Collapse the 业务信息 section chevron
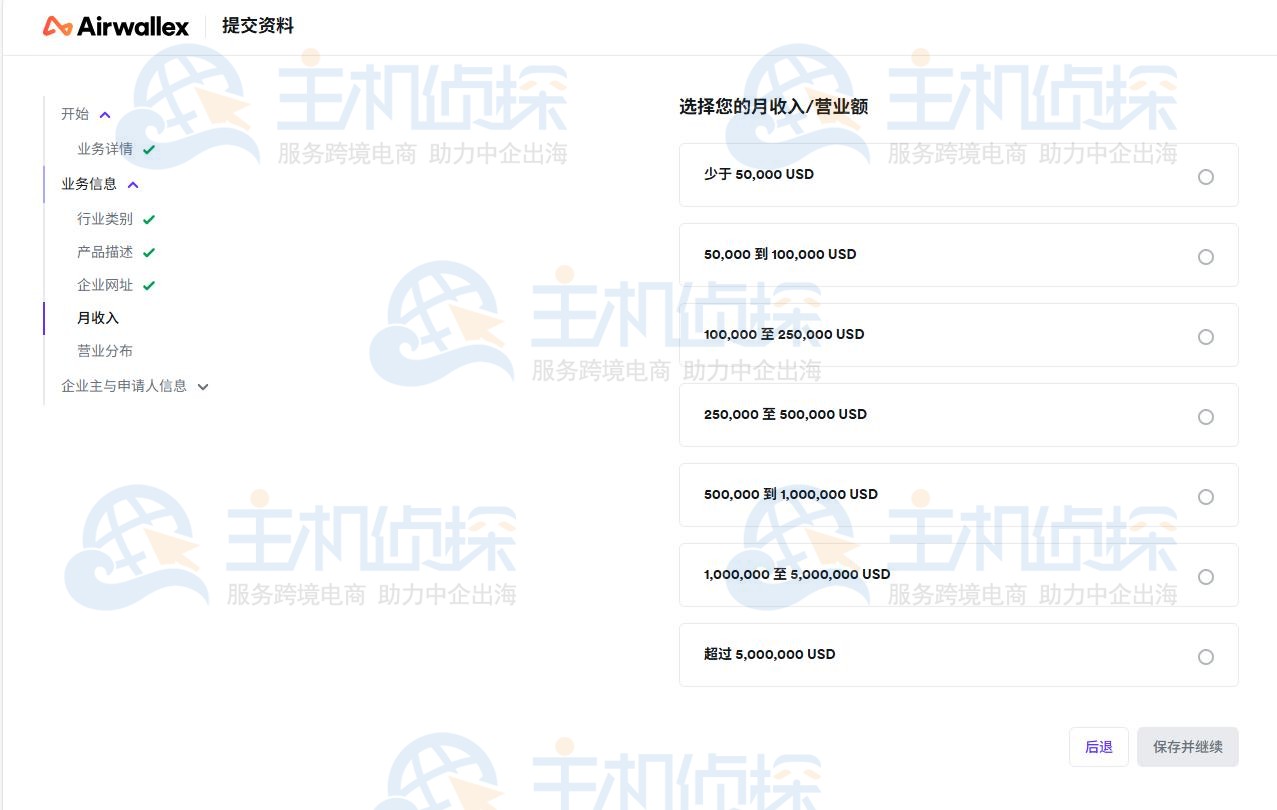 tap(133, 184)
